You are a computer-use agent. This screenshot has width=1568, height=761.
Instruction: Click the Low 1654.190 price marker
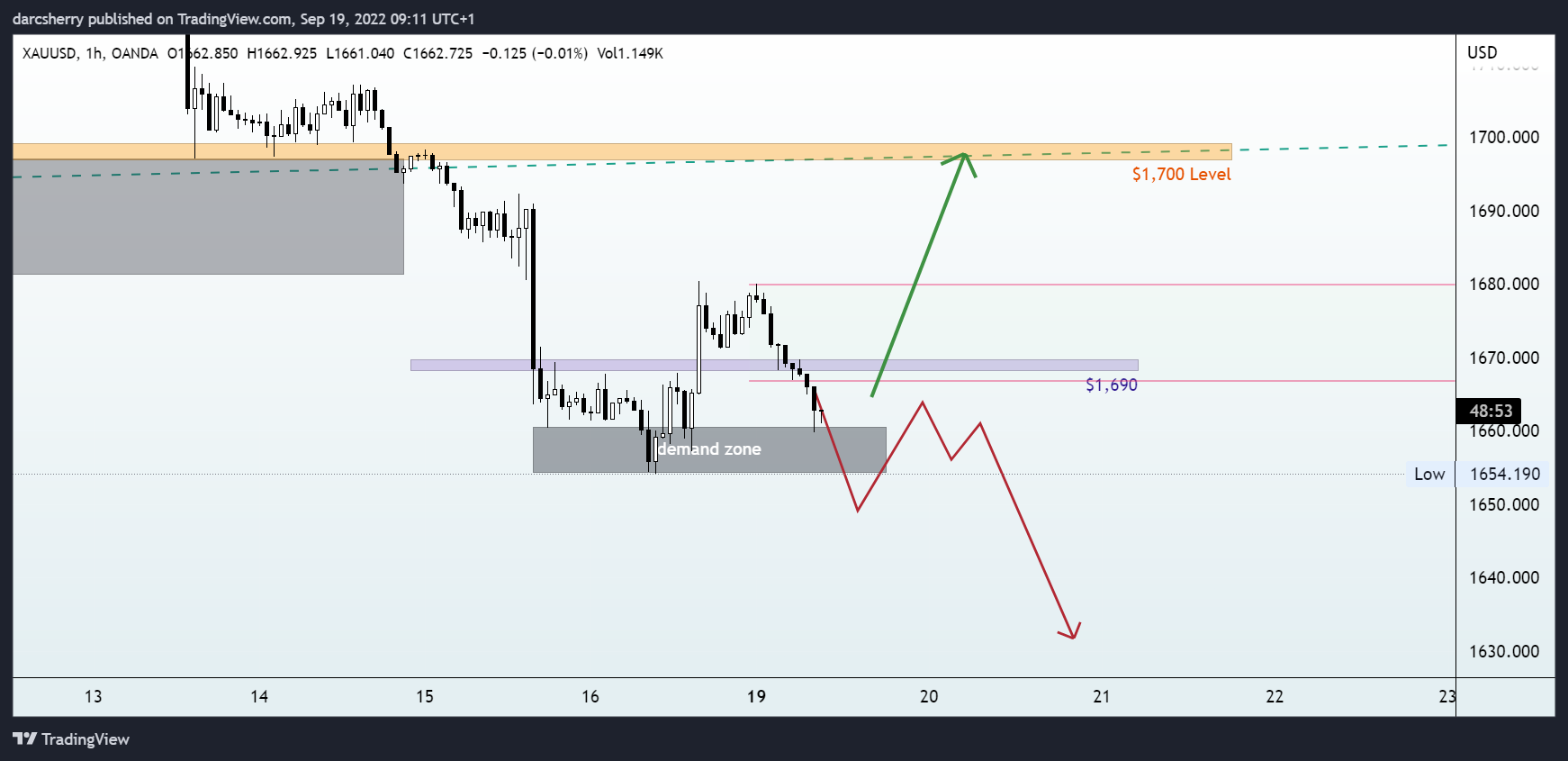(x=1477, y=474)
